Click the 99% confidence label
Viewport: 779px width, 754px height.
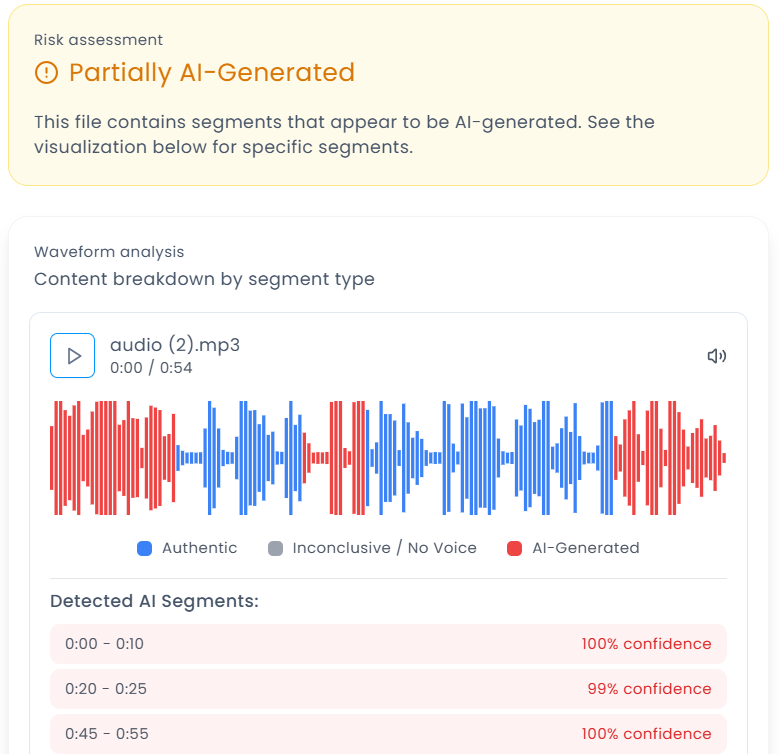649,689
